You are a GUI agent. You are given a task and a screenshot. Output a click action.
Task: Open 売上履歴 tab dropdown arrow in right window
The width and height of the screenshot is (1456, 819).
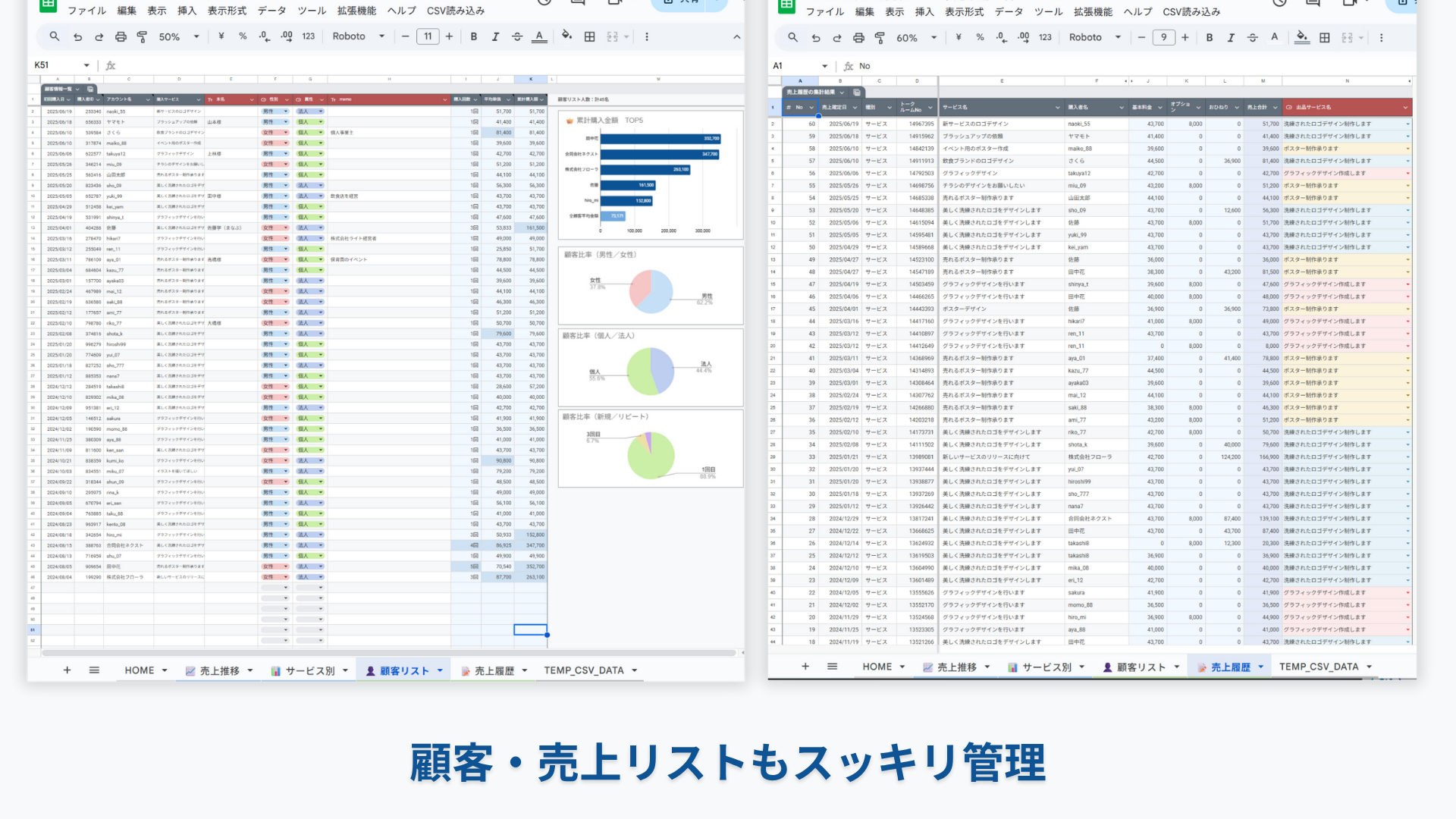point(1261,667)
